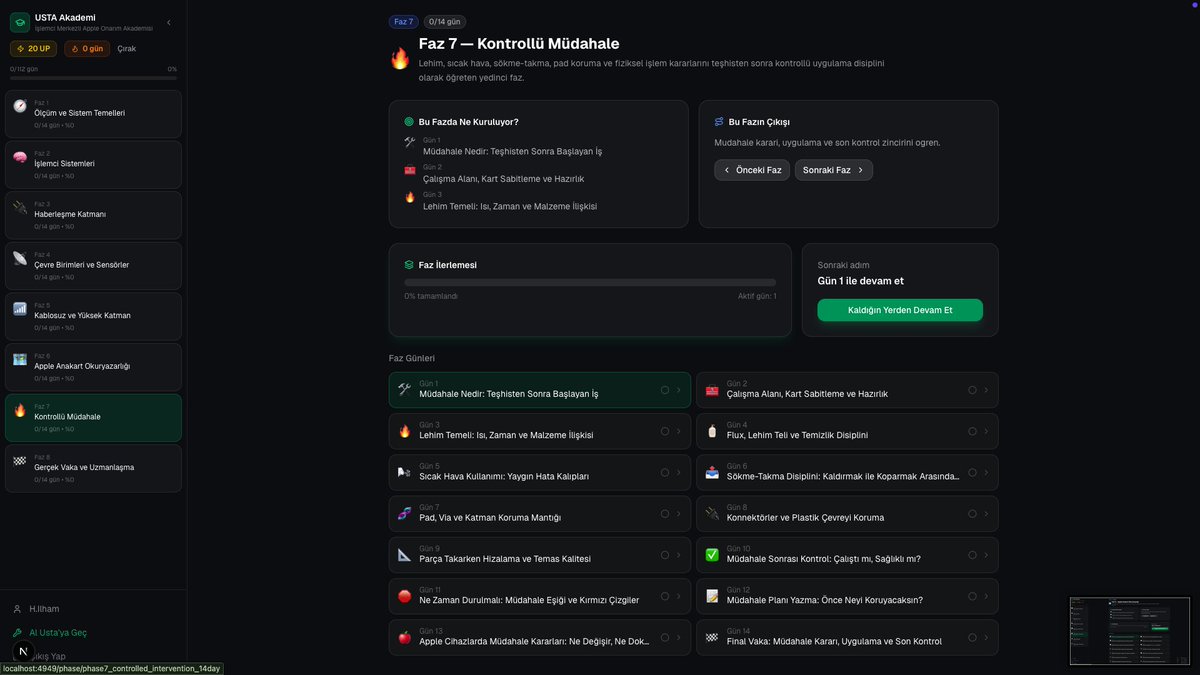
Task: Click the brain icon of Faz 2
Action: coord(20,157)
